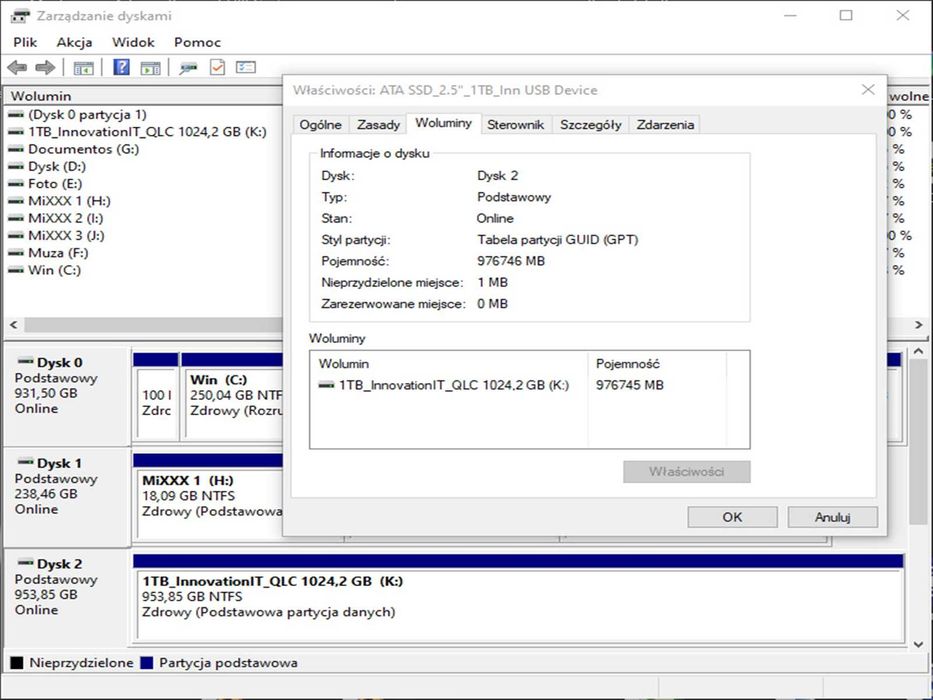Click the Anuluj button
The width and height of the screenshot is (933, 700).
click(x=832, y=517)
